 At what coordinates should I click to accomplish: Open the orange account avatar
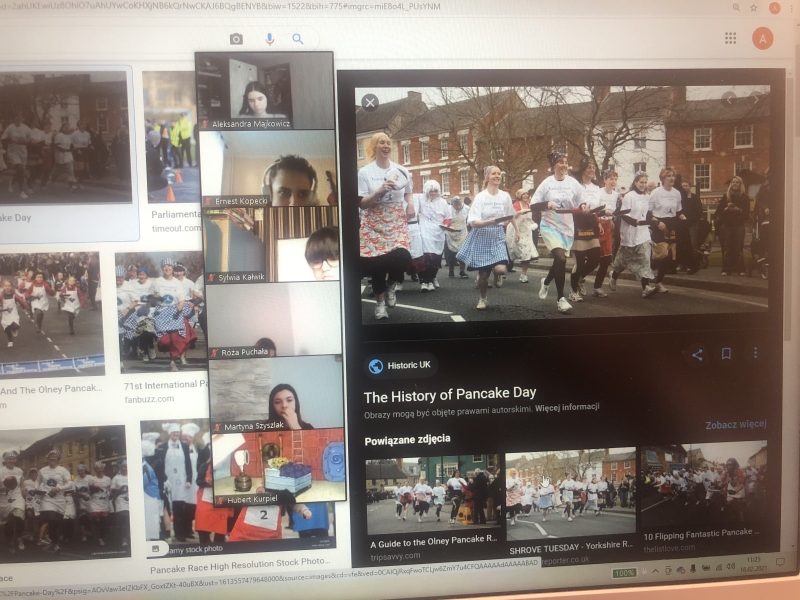tap(762, 38)
